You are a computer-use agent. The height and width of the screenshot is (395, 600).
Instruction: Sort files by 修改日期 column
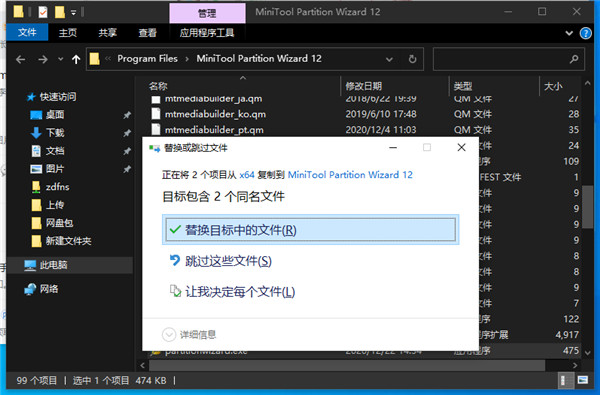(364, 86)
